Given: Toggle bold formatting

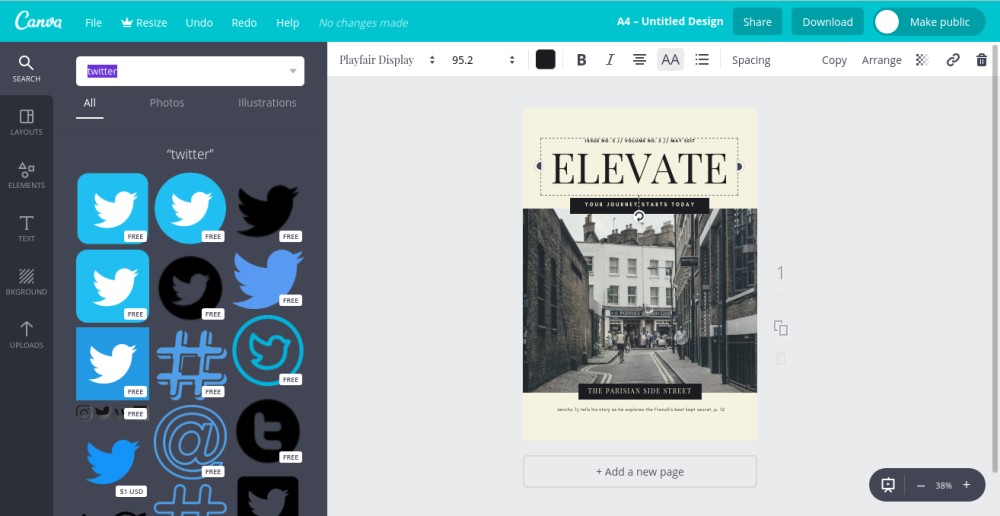Looking at the screenshot, I should point(581,60).
